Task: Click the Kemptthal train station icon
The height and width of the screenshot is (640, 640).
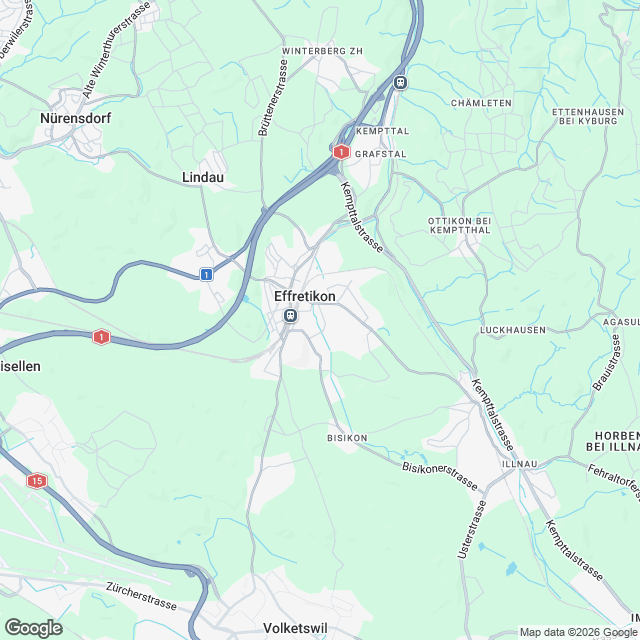Action: tap(400, 82)
